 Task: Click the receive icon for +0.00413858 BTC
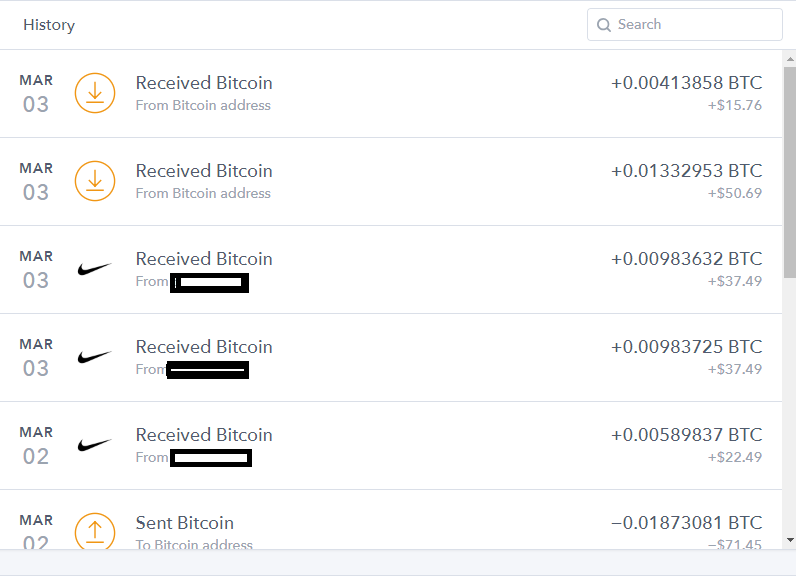95,93
